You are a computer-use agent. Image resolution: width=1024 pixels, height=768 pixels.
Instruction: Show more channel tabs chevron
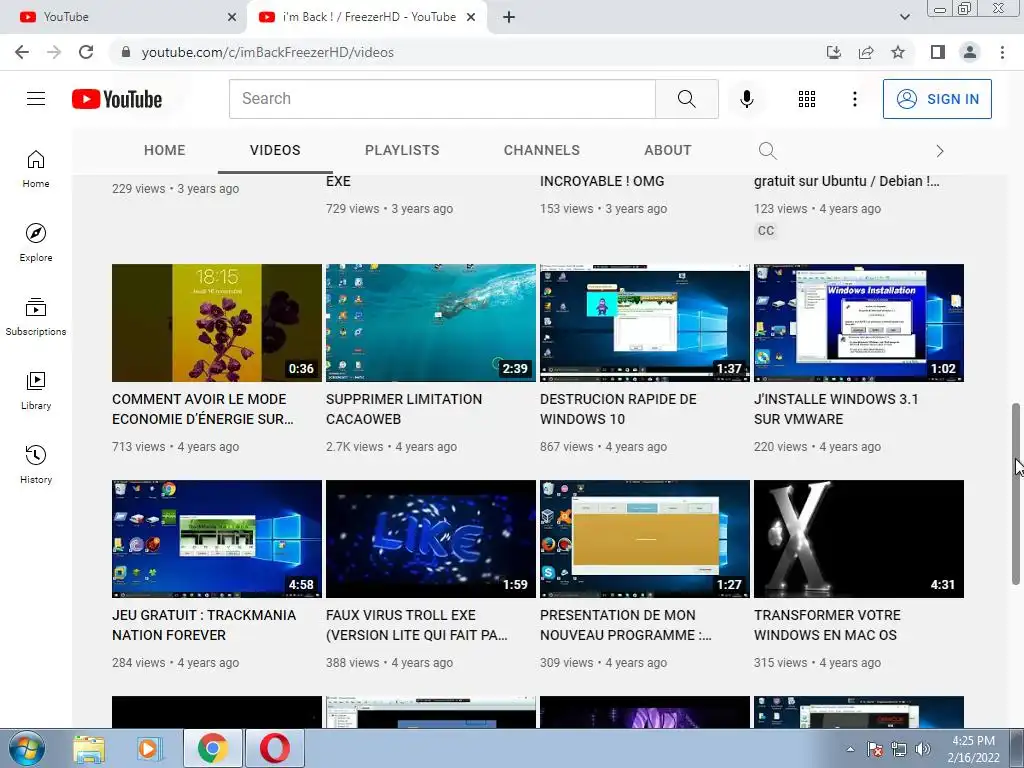(940, 151)
